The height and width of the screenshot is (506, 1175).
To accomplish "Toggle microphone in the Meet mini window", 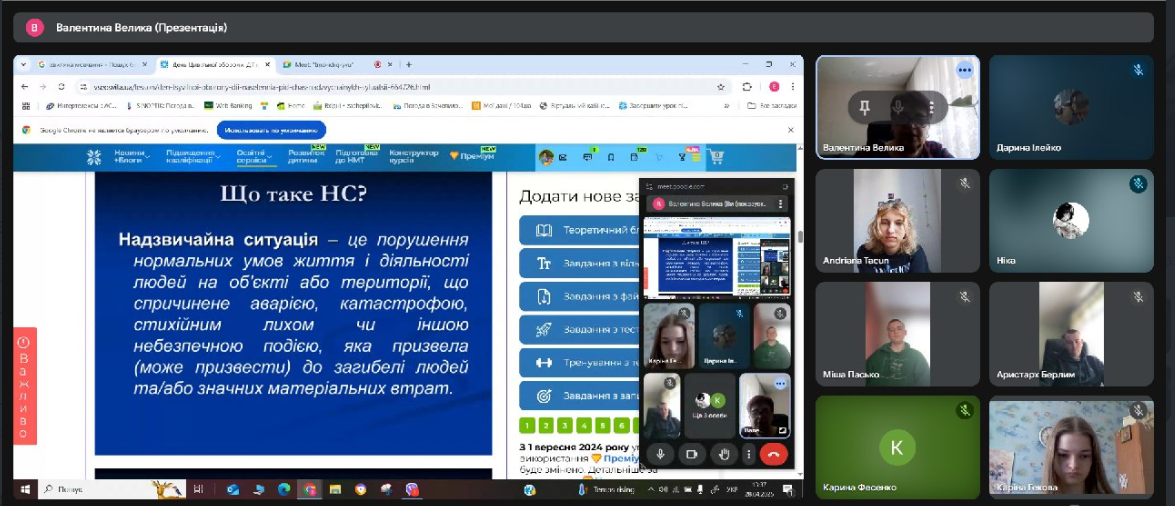I will (660, 454).
